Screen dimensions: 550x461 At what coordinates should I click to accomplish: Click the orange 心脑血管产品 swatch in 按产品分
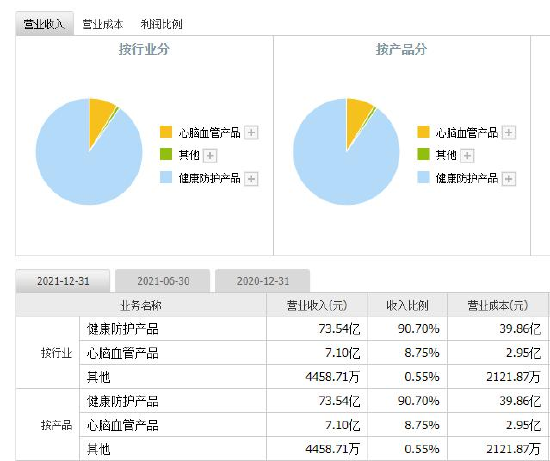pos(423,132)
